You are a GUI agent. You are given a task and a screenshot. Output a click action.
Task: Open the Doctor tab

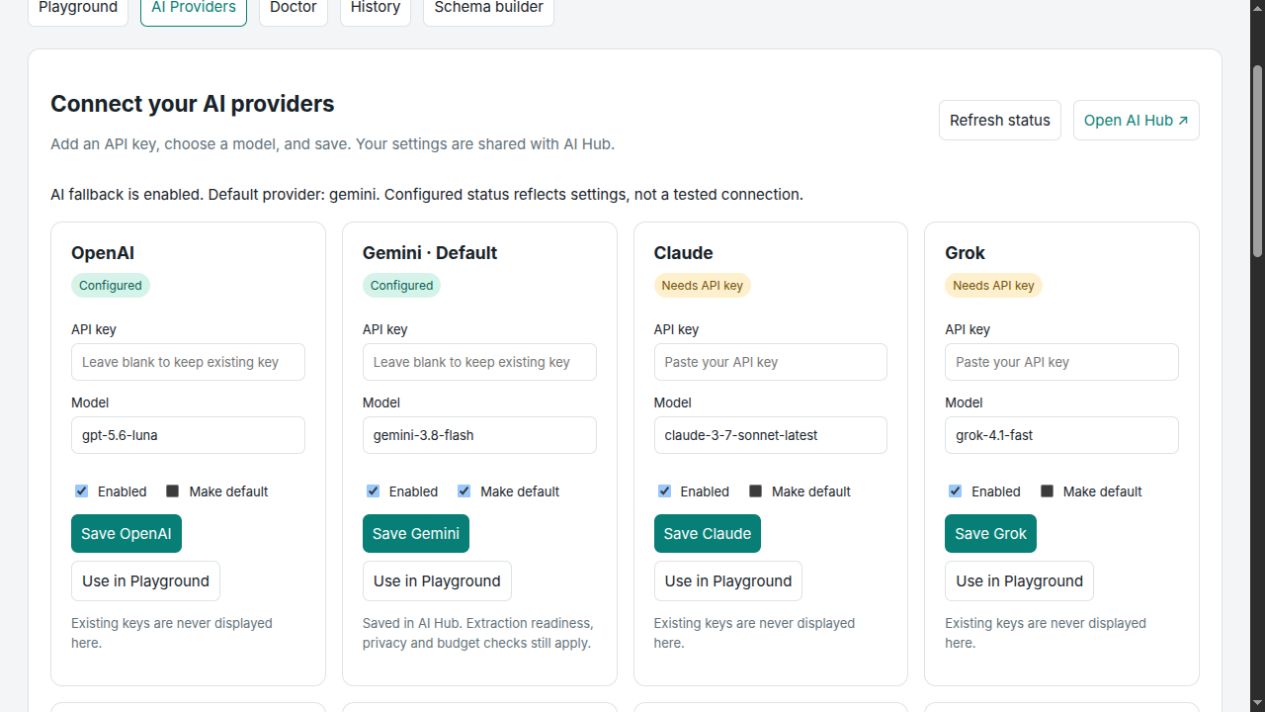(x=293, y=9)
